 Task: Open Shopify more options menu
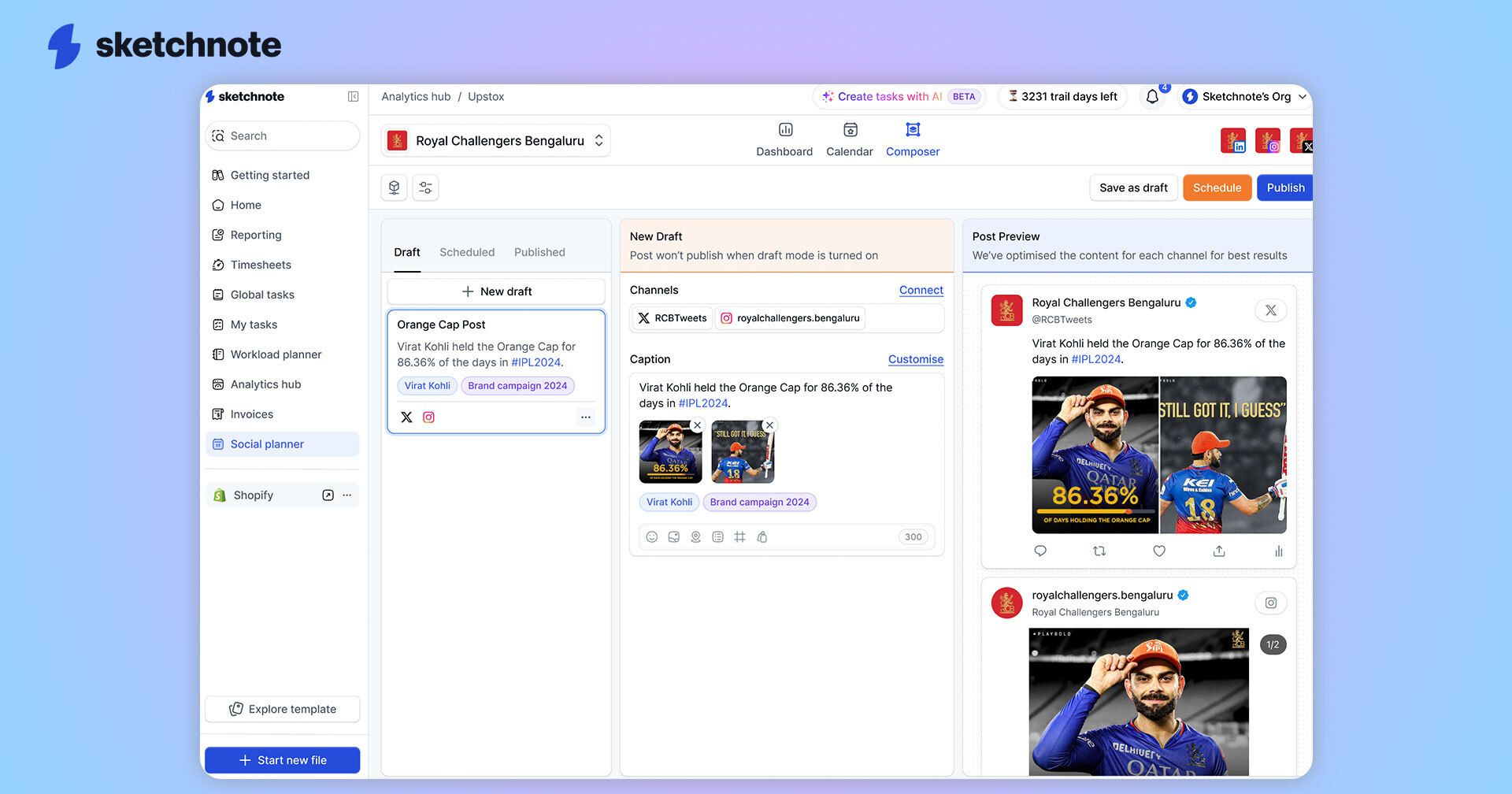tap(347, 495)
